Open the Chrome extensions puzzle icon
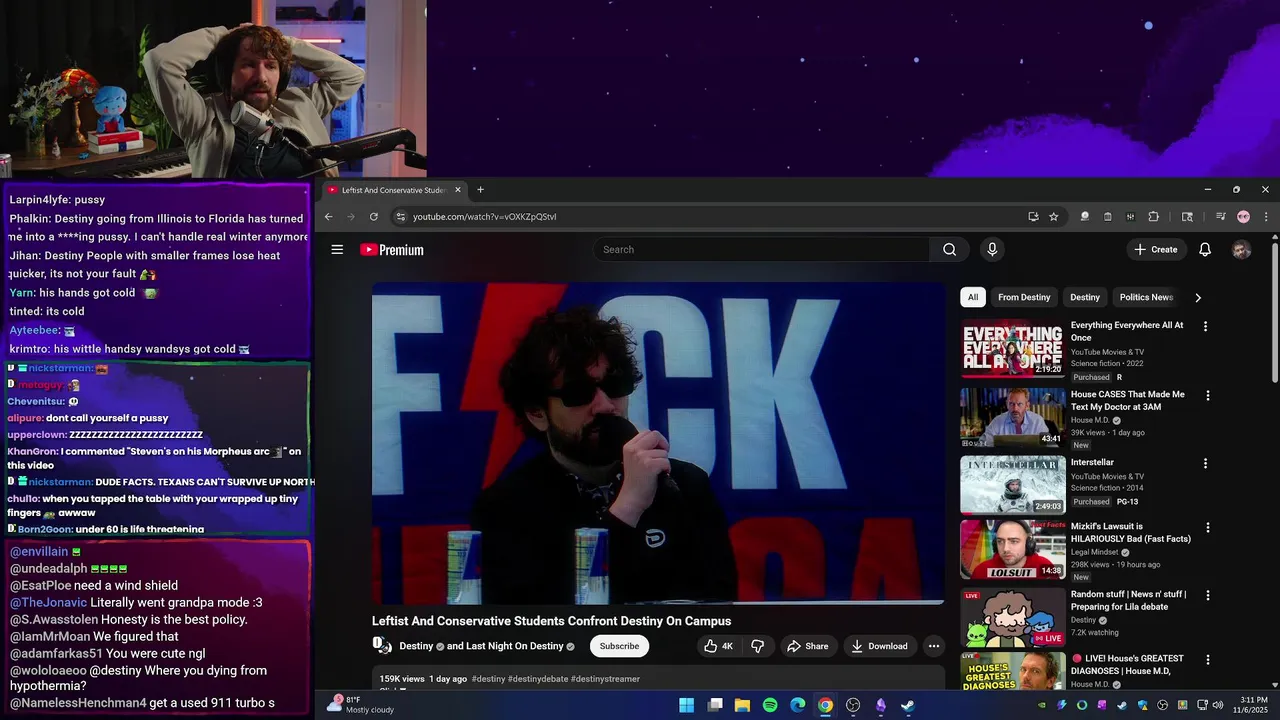This screenshot has width=1280, height=720. [1153, 216]
